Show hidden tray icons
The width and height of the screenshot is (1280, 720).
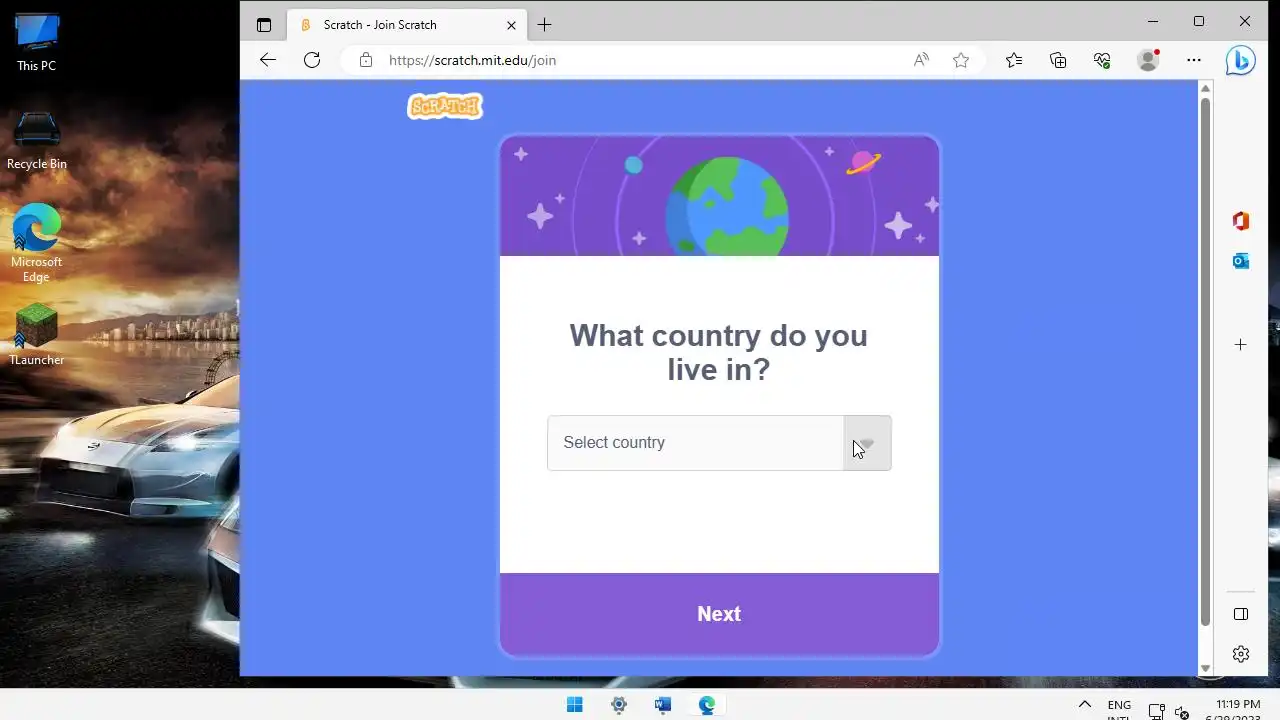(x=1084, y=705)
